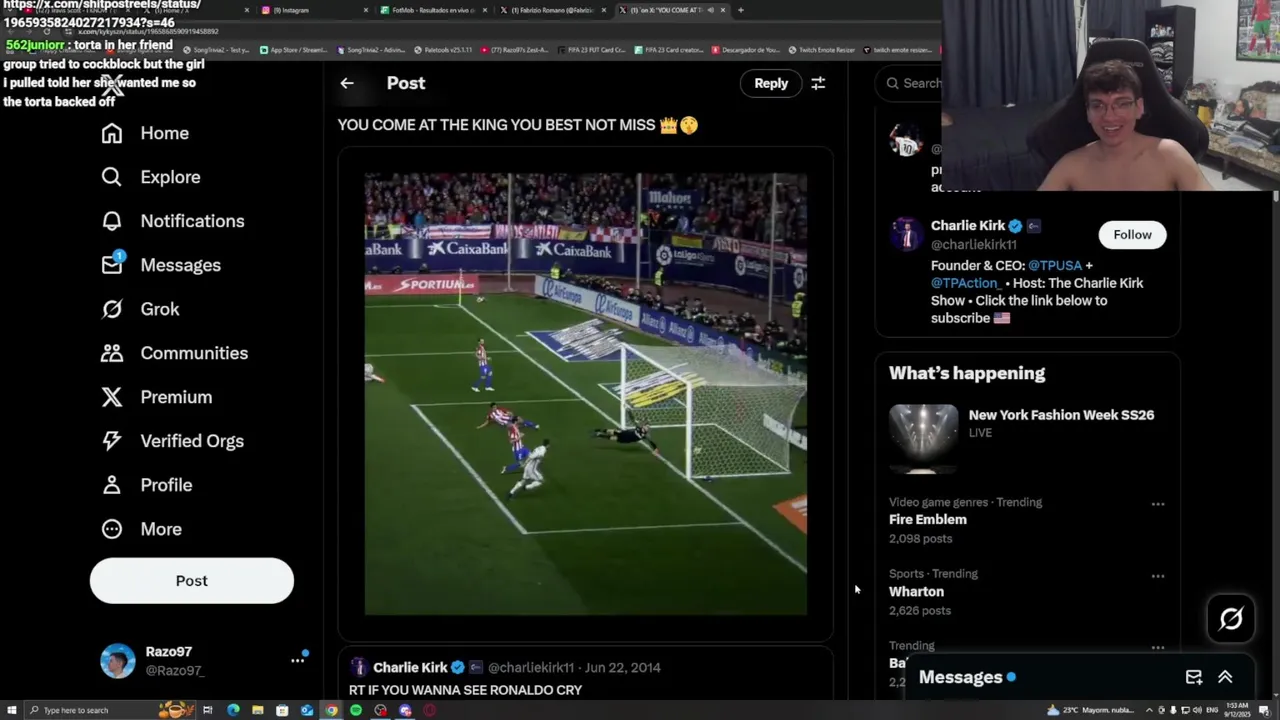The image size is (1280, 720).
Task: Expand the Messages drawer
Action: coord(1225,677)
